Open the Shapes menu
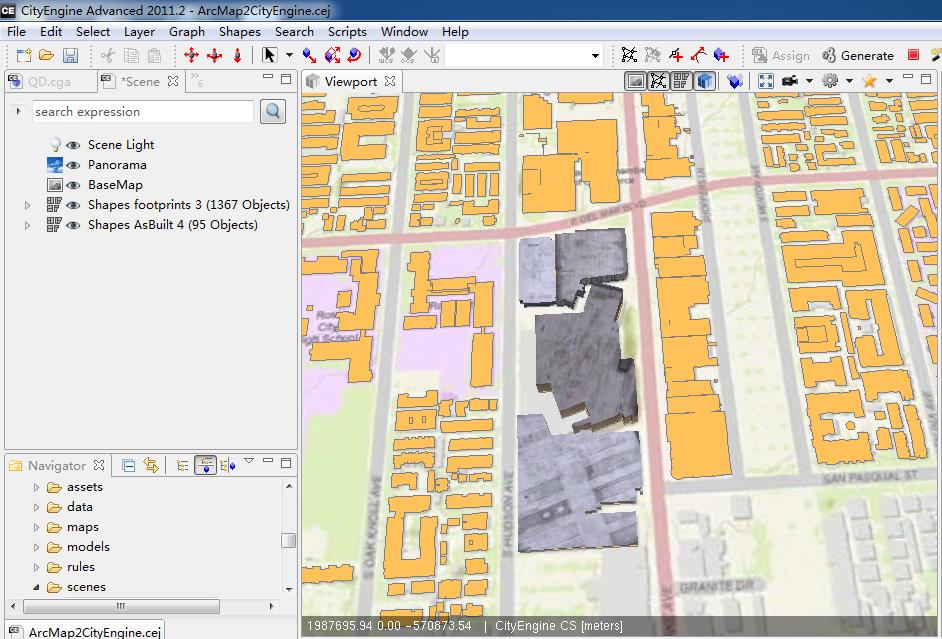 click(240, 32)
